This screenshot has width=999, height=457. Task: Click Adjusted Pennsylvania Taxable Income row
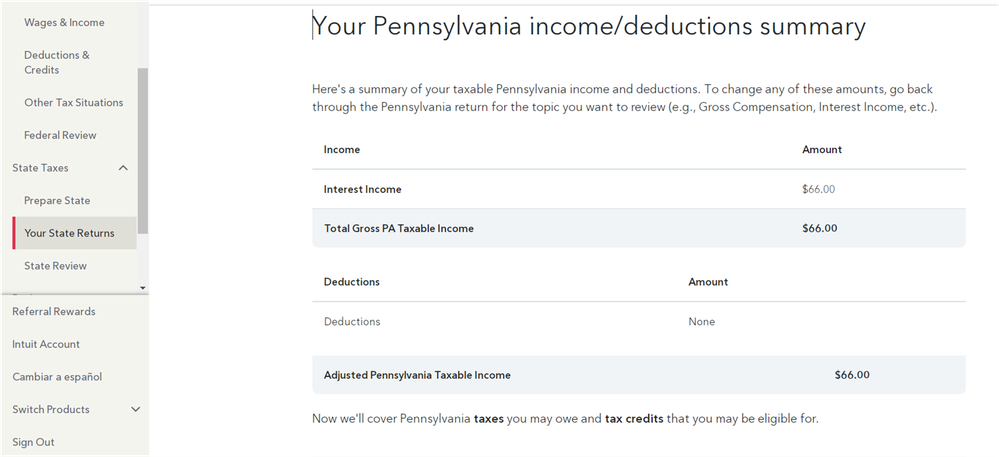639,375
